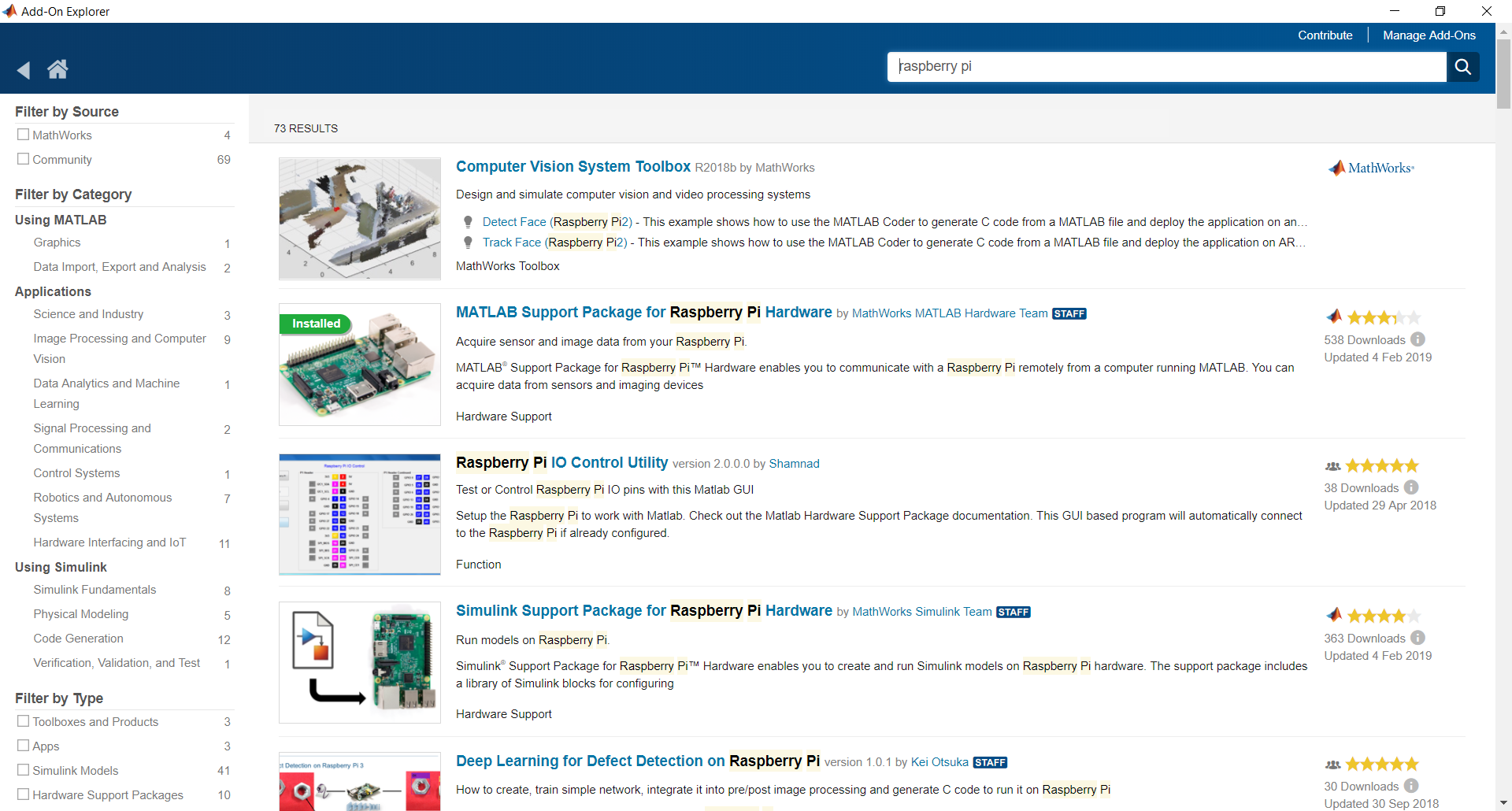Filter by Graphics category
This screenshot has width=1512, height=811.
pos(57,243)
